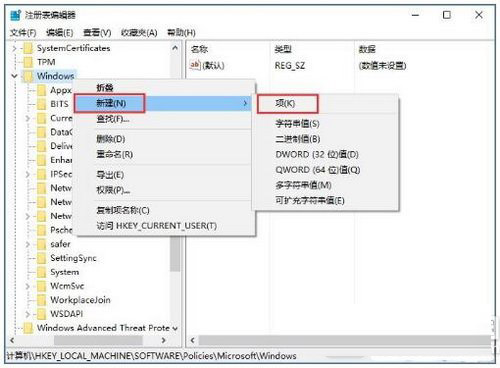Image resolution: width=500 pixels, height=368 pixels.
Task: Click the System folder icon
Action: [x=42, y=272]
